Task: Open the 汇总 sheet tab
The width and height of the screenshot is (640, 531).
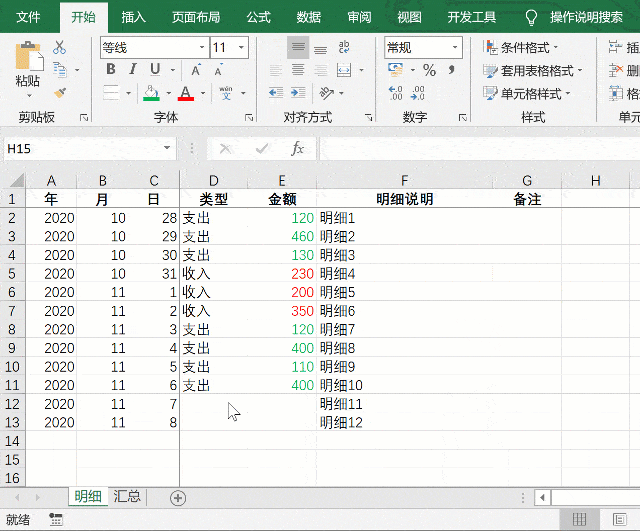Action: (x=127, y=496)
